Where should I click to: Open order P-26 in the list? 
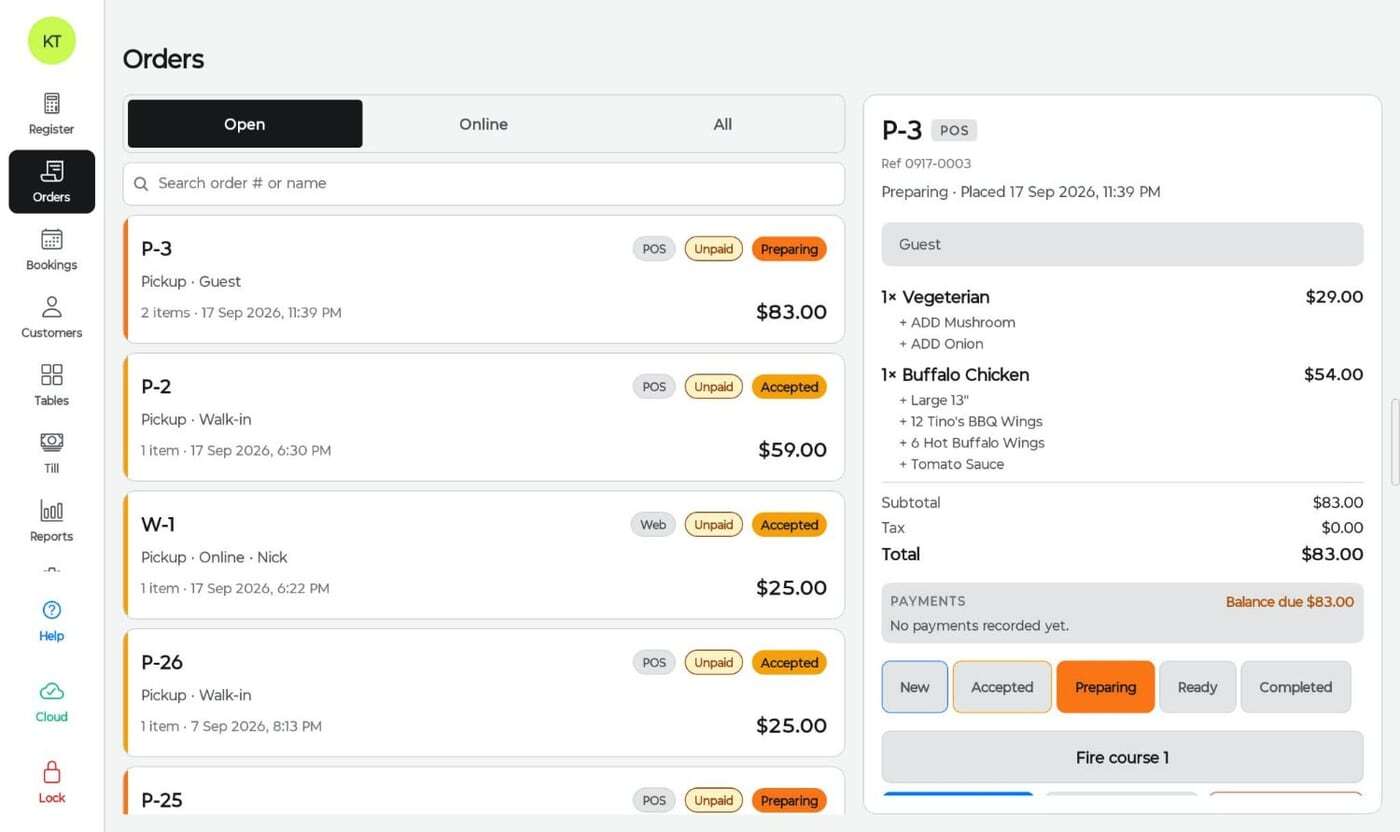[x=484, y=693]
